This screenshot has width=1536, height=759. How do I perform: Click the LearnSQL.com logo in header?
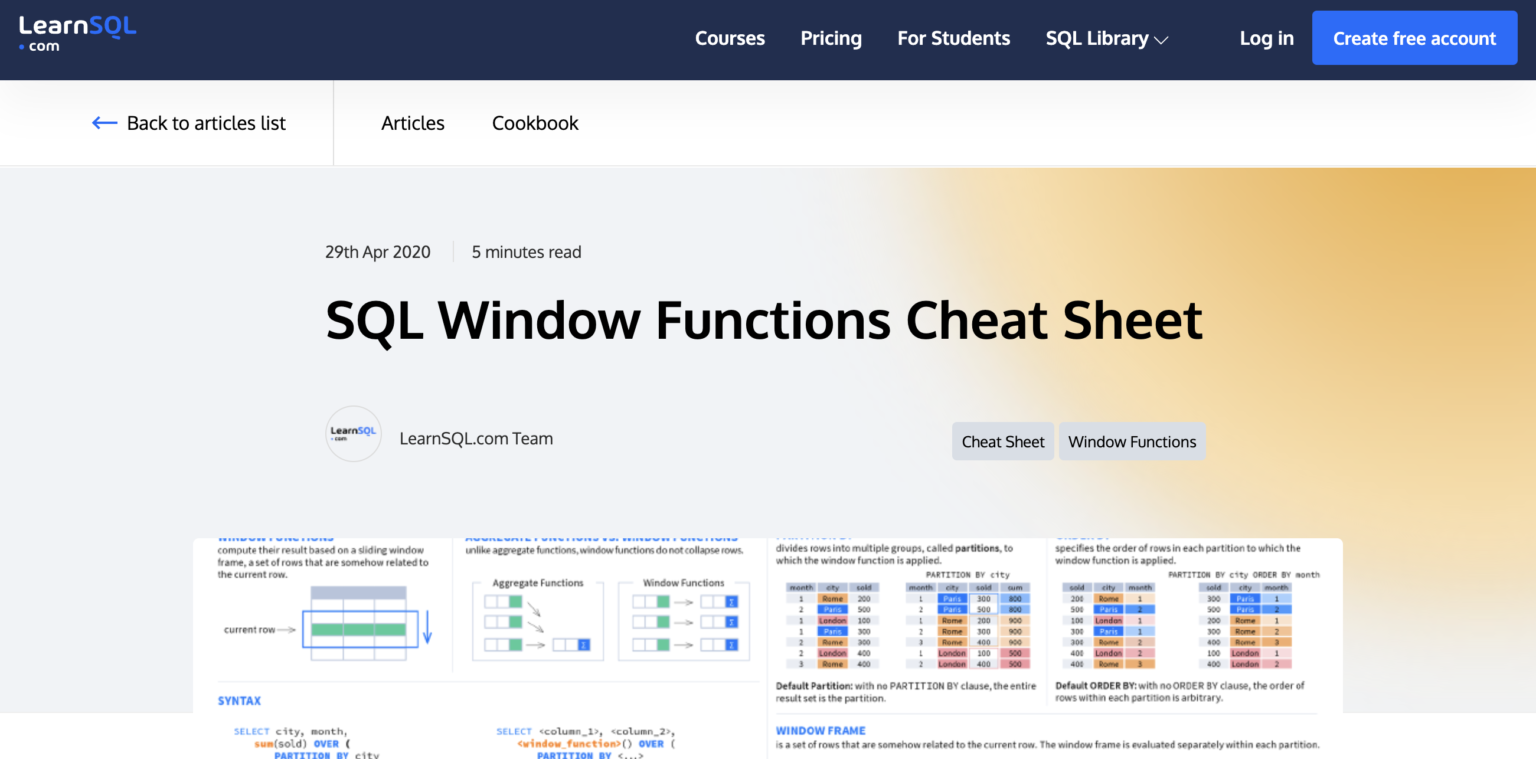click(77, 33)
